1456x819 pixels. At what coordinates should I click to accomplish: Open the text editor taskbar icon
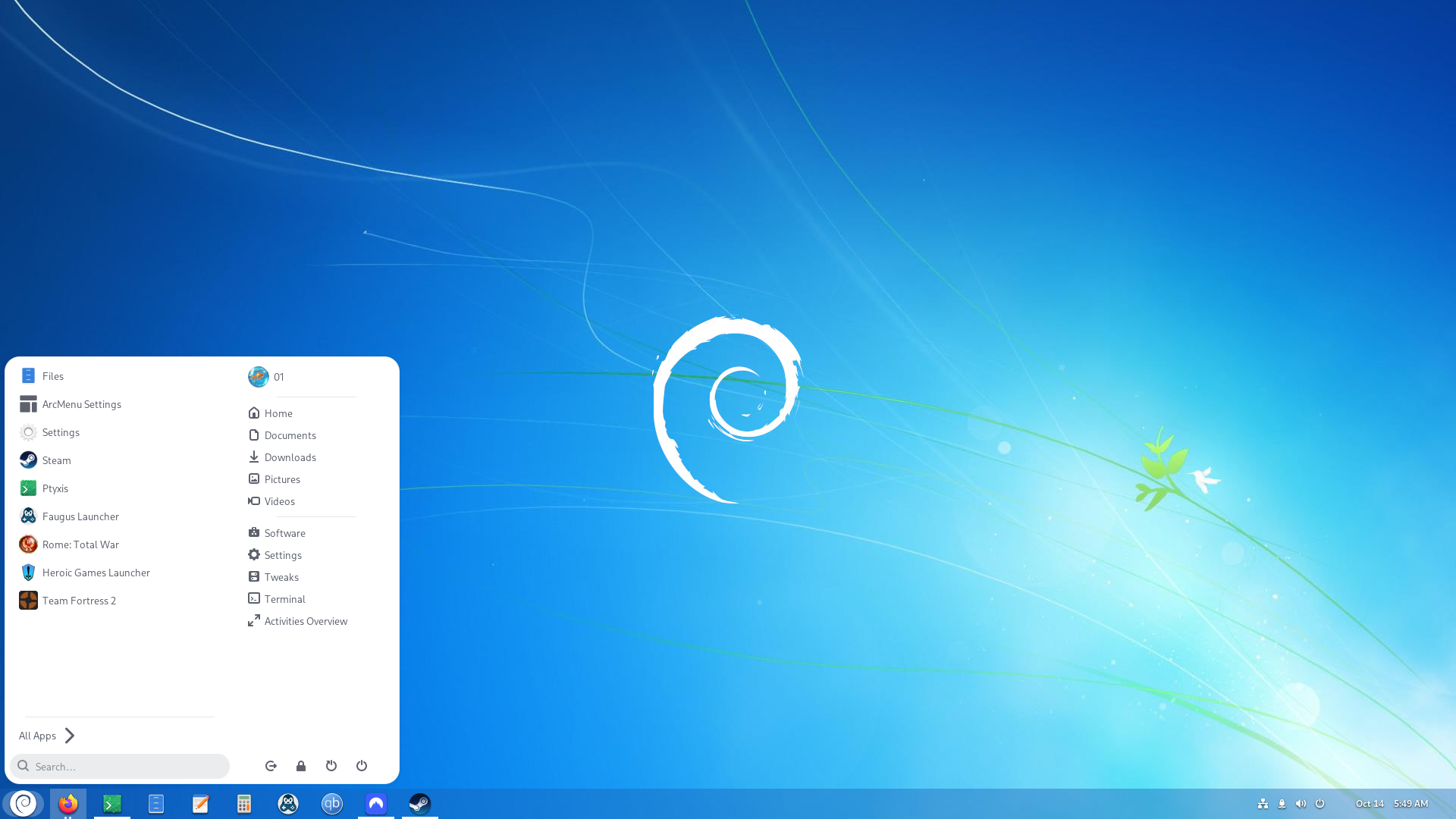click(x=200, y=803)
